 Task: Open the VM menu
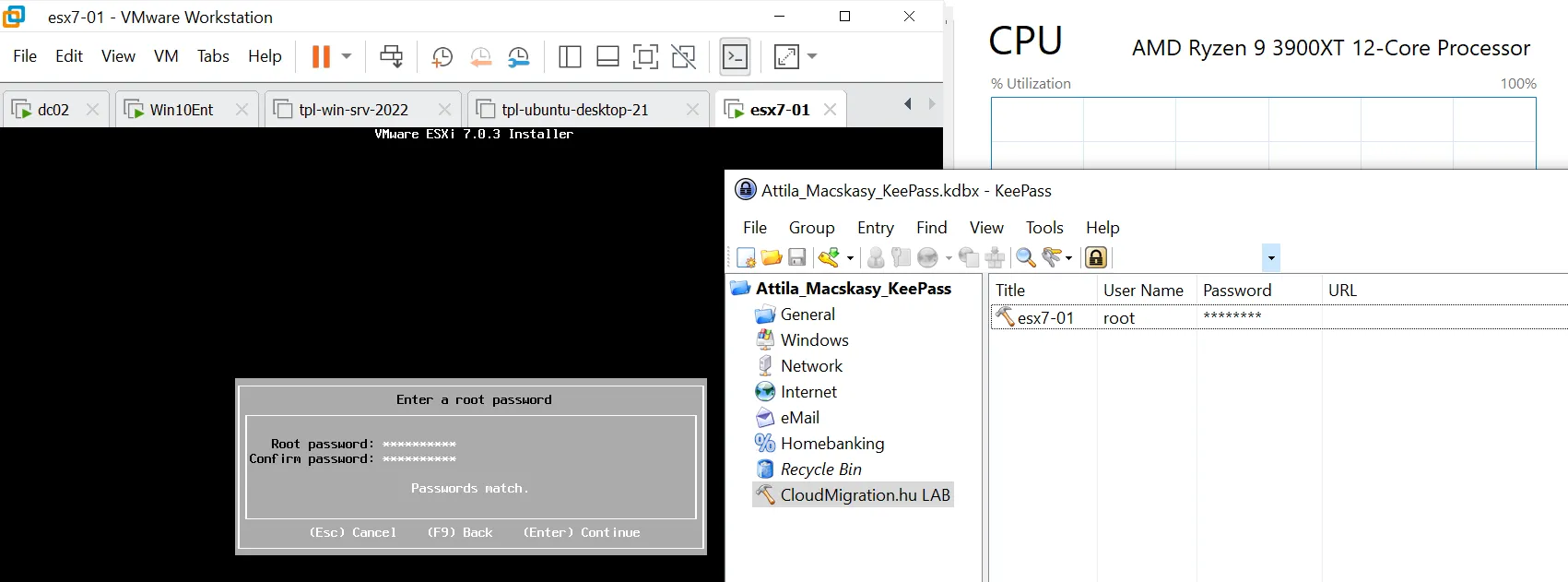coord(166,56)
